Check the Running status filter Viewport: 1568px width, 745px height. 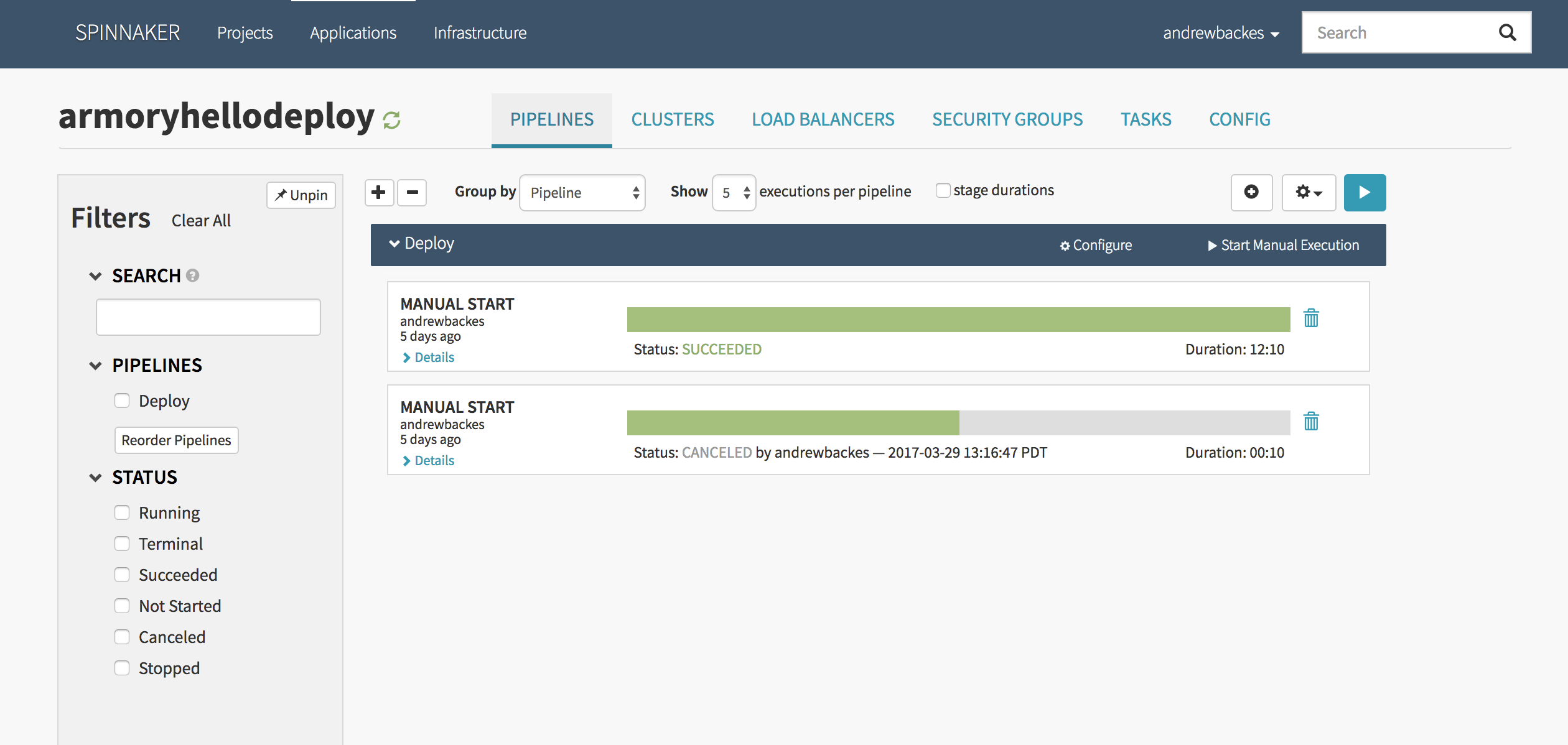pyautogui.click(x=122, y=512)
